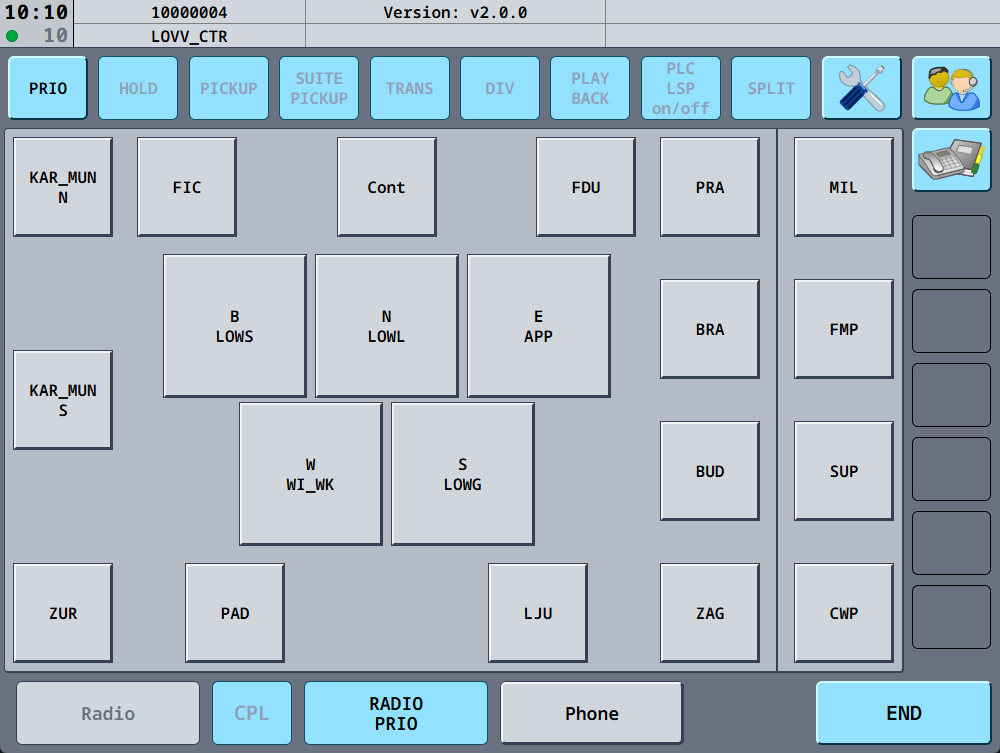Switch to the Phone tab

(x=591, y=713)
